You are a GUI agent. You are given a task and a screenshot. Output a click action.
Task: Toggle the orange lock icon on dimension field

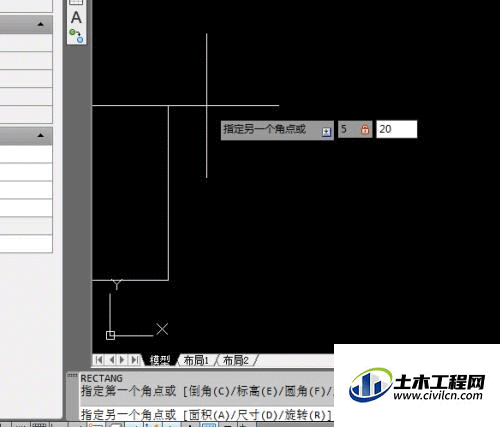(x=365, y=129)
